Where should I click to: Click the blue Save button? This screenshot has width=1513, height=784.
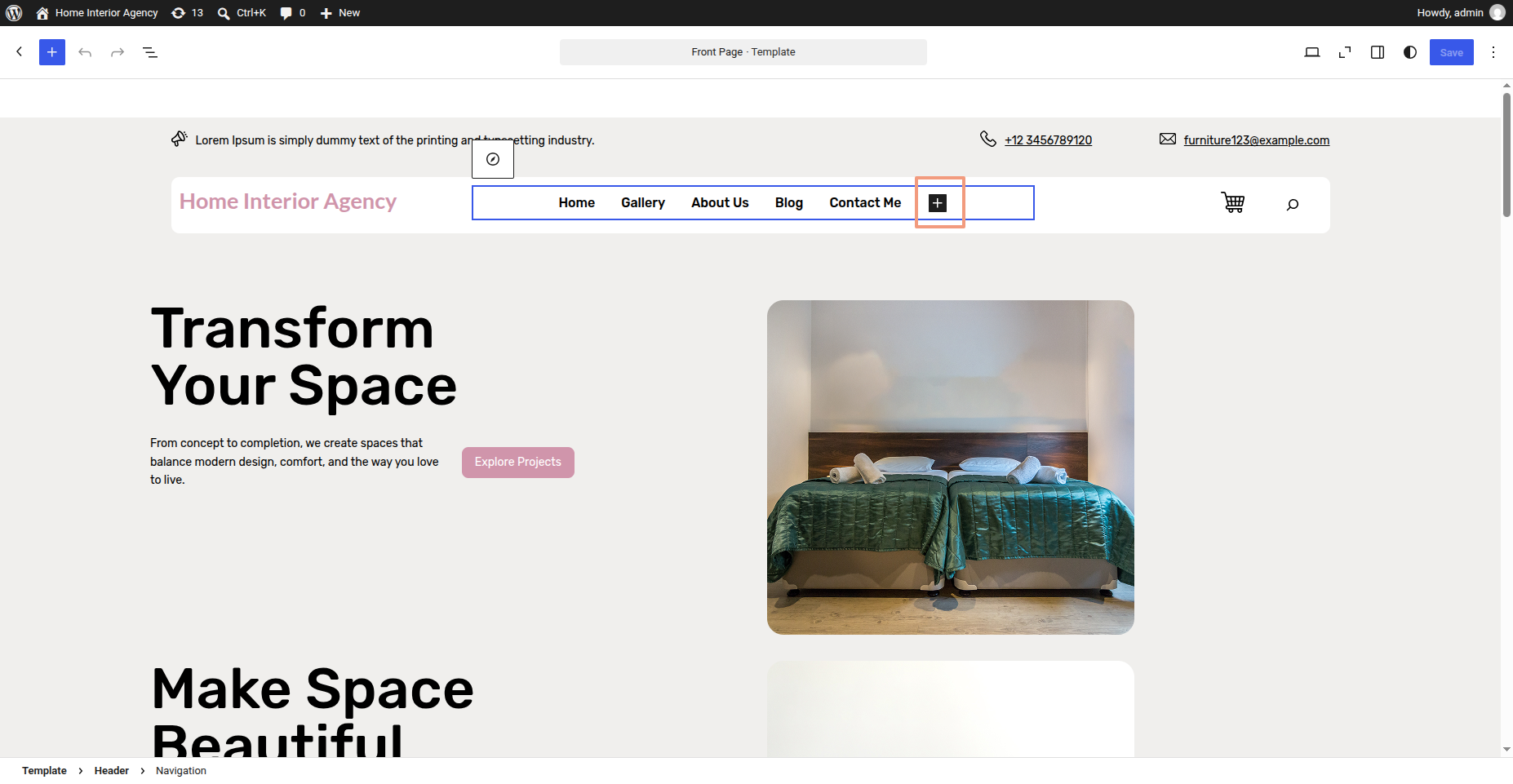[1451, 52]
